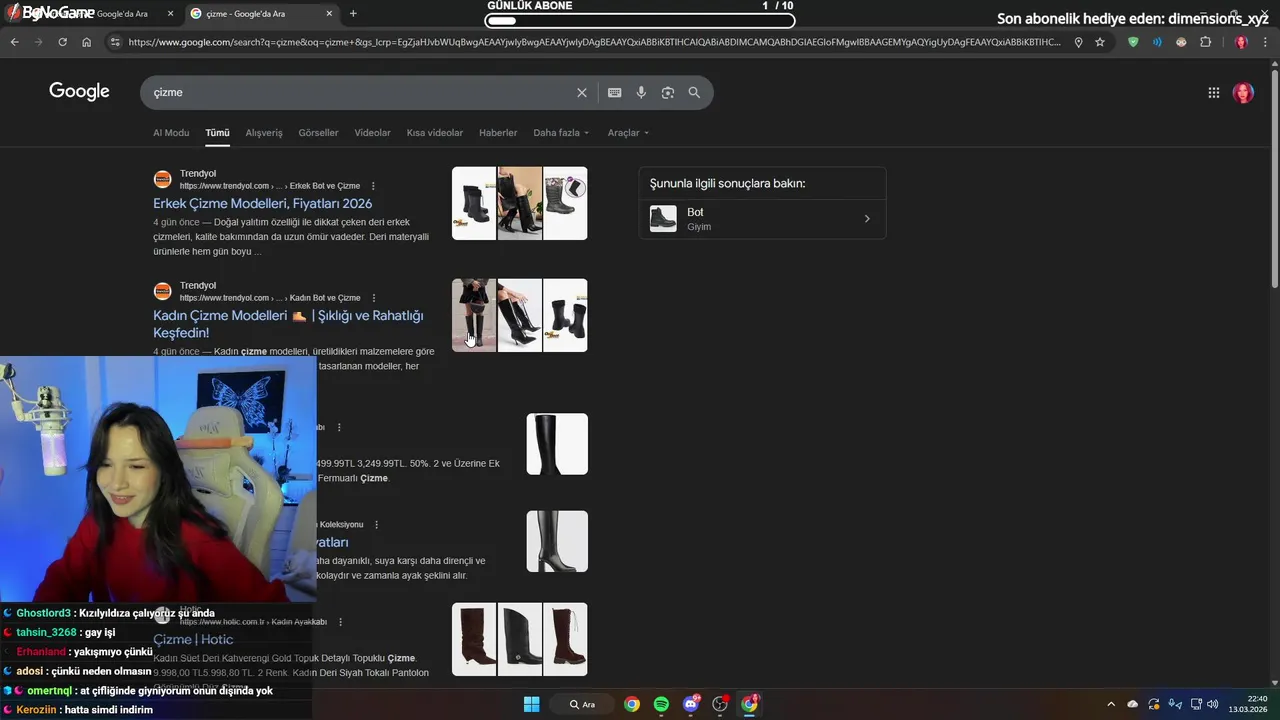Open the Chrome three-dot menu

click(x=1266, y=42)
